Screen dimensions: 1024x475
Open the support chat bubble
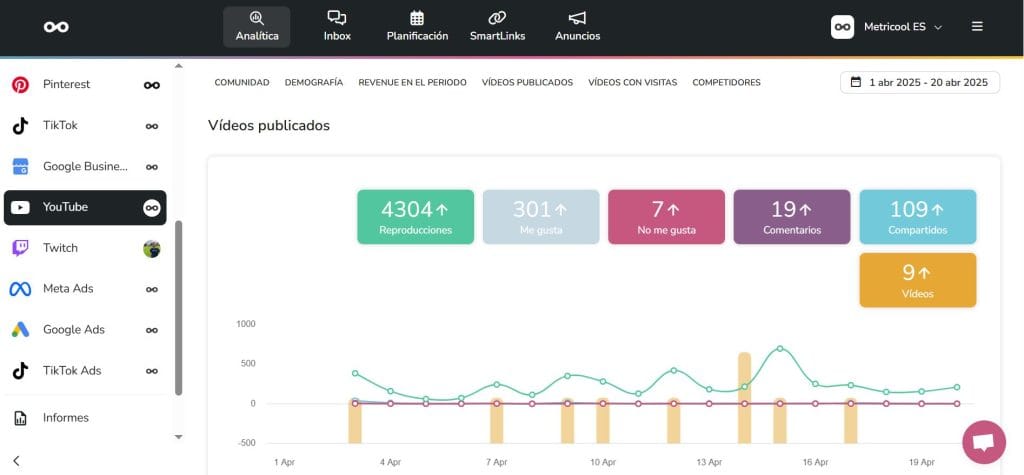(983, 442)
